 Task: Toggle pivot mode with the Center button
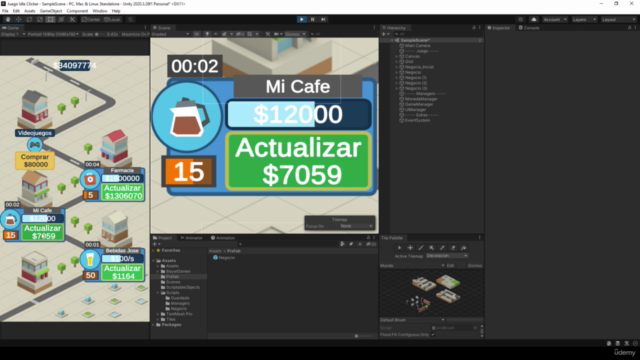pyautogui.click(x=91, y=19)
